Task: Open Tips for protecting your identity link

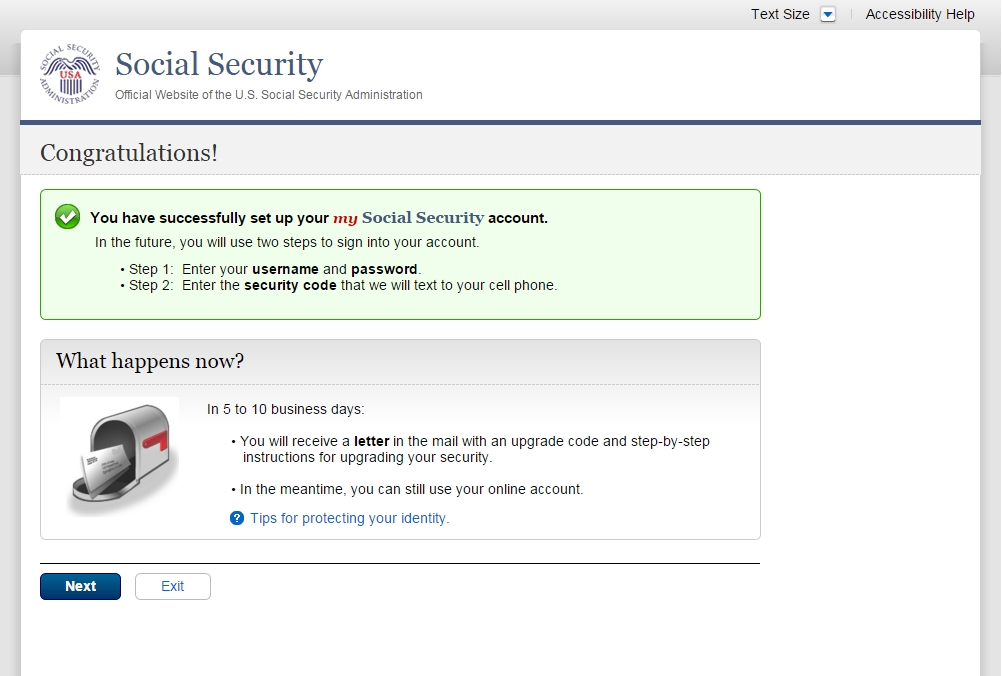Action: 350,518
